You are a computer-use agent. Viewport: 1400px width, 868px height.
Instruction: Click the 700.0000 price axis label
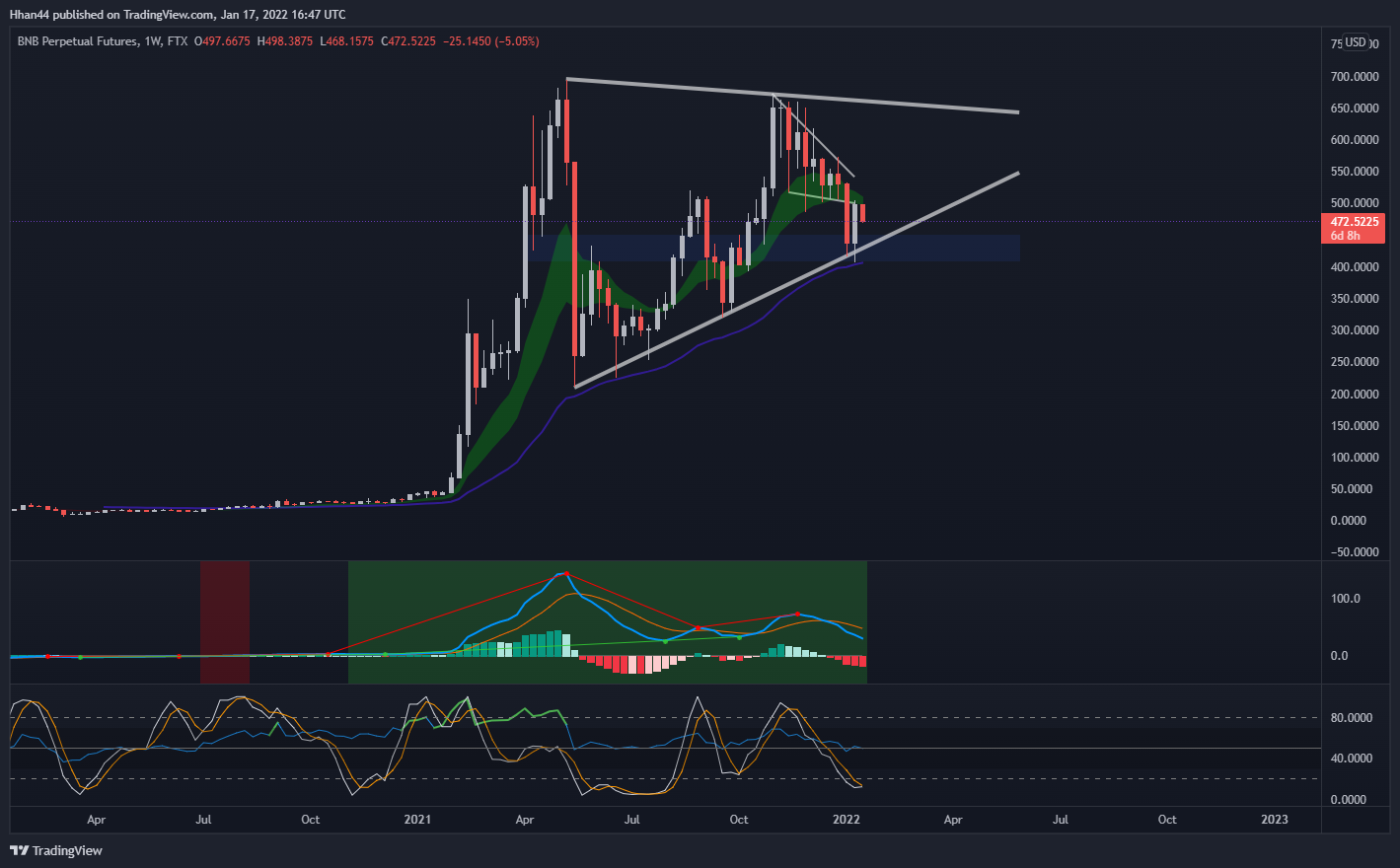point(1354,76)
